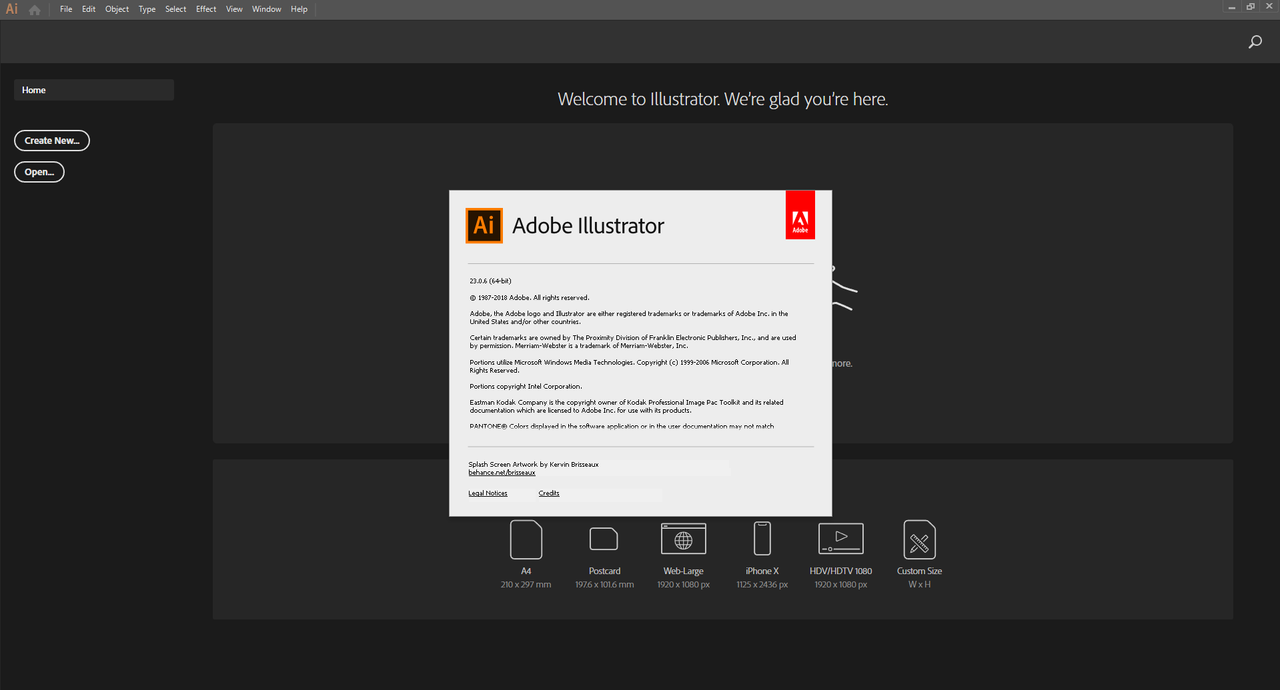Pick the HDV/HDTV 1080 preset icon
This screenshot has width=1280, height=690.
[841, 539]
